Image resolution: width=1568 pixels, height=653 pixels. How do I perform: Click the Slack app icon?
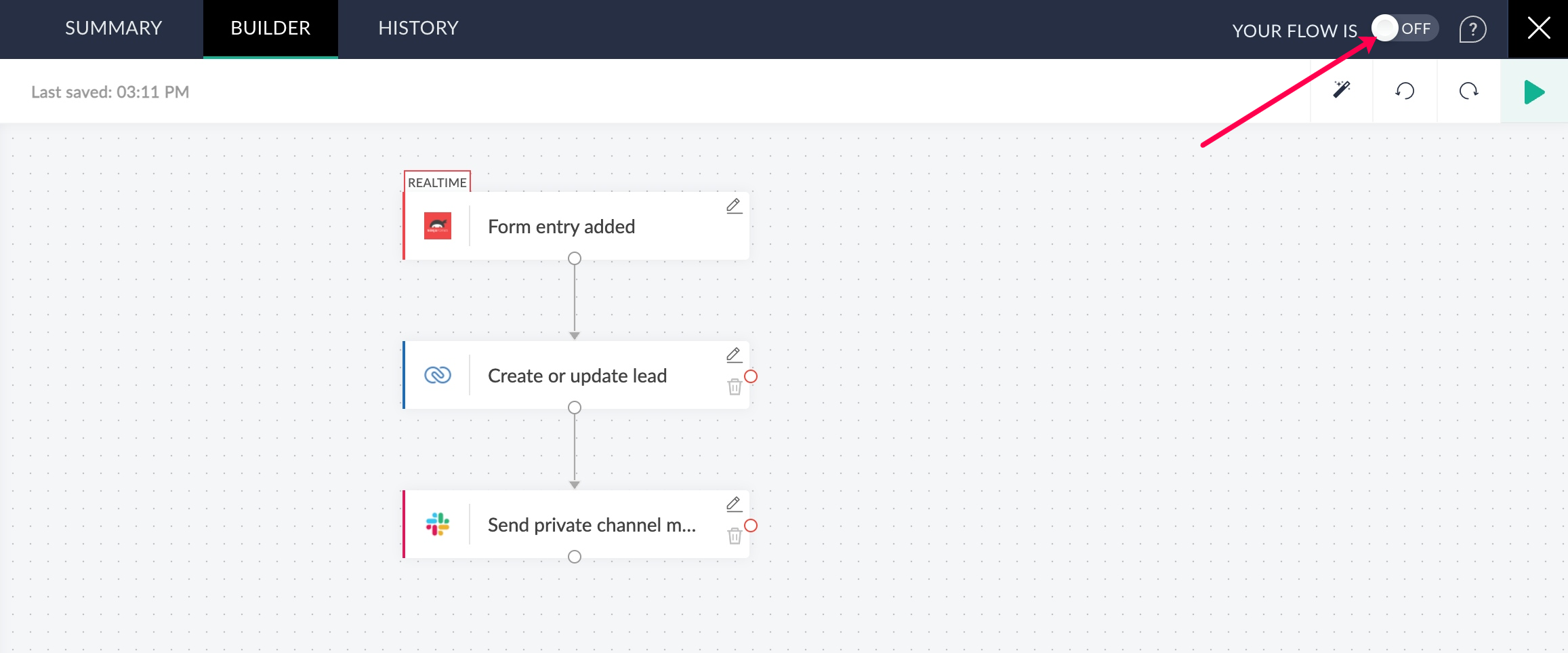click(438, 524)
